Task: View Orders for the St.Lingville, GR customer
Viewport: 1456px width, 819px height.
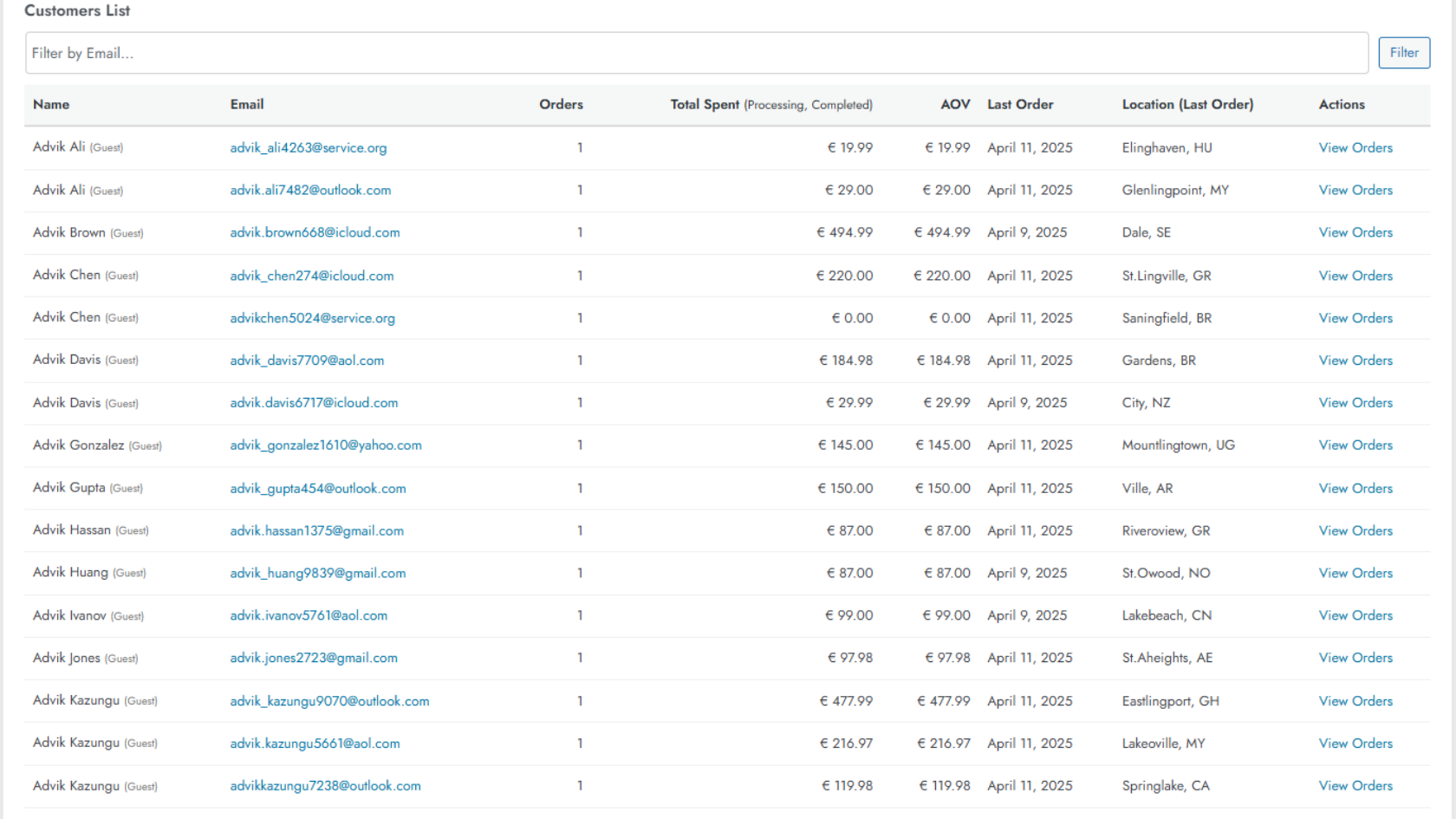Action: [1355, 276]
